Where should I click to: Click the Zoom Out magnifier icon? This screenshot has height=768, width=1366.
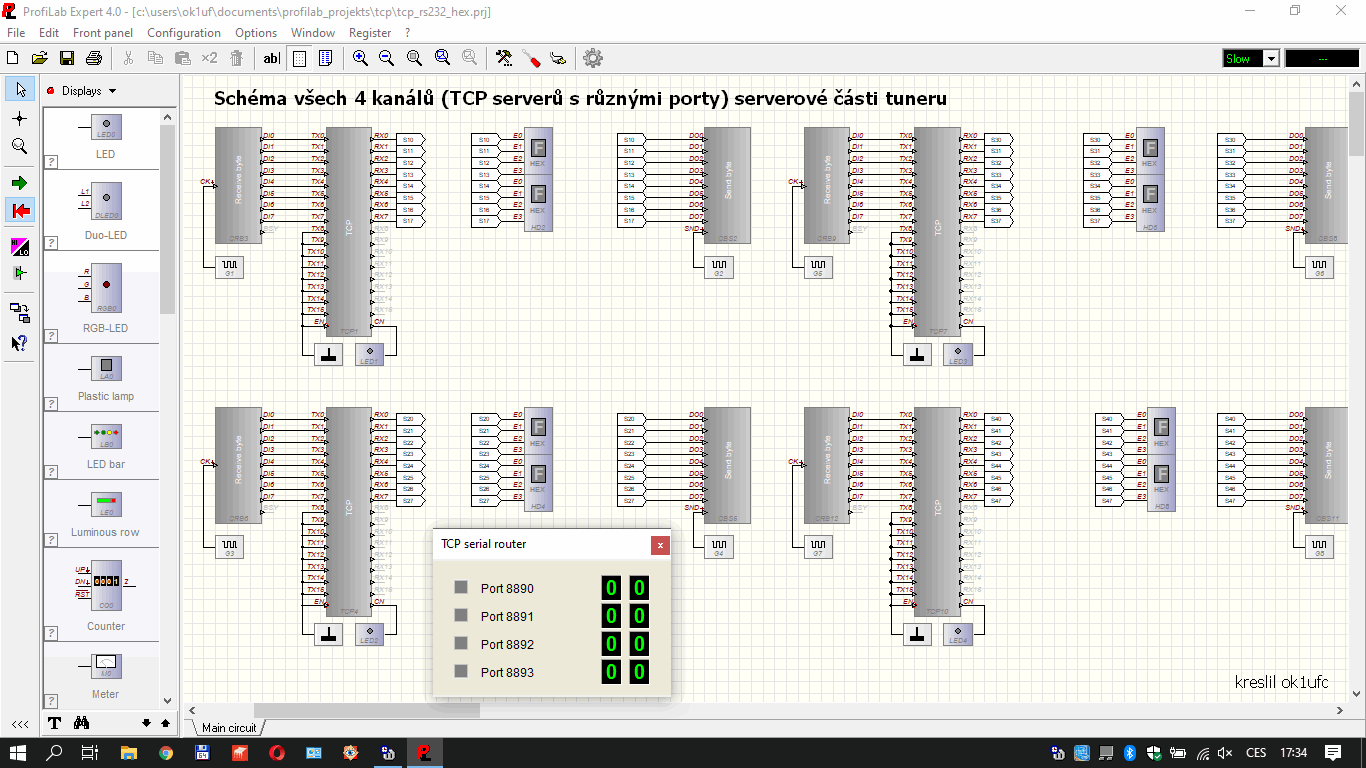coord(386,58)
